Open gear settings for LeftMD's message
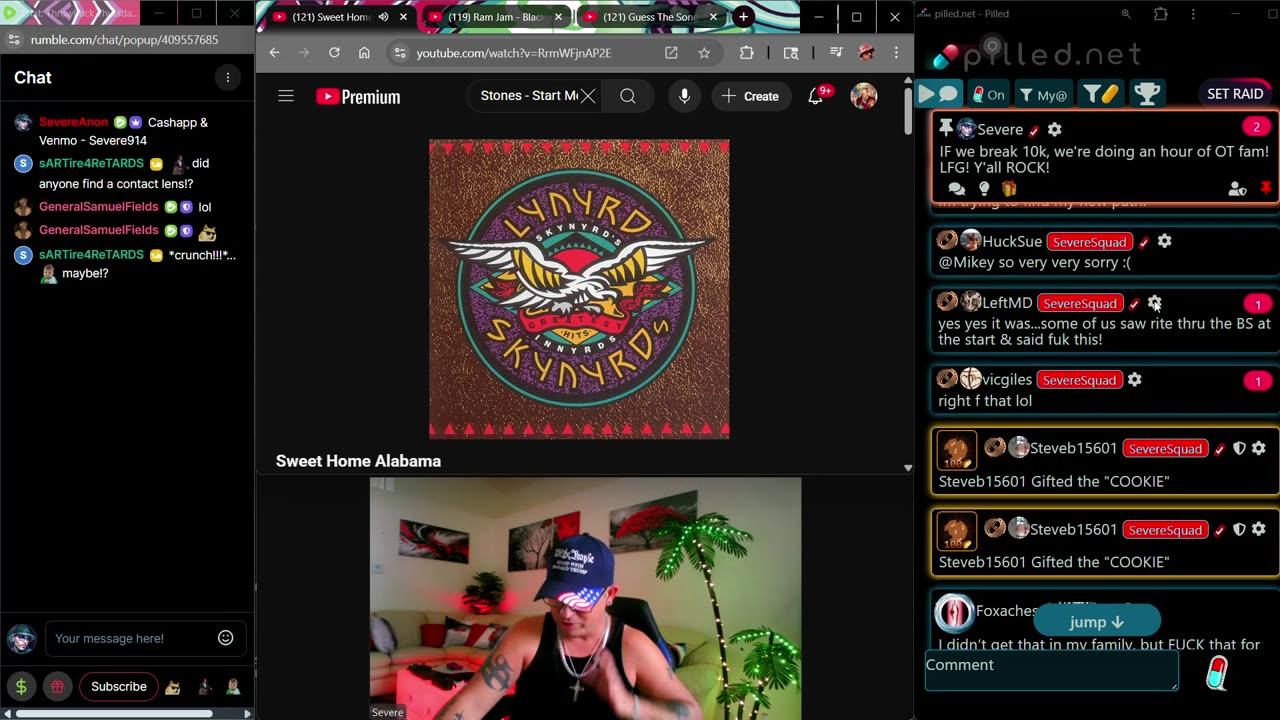Viewport: 1280px width, 720px height. [1154, 302]
